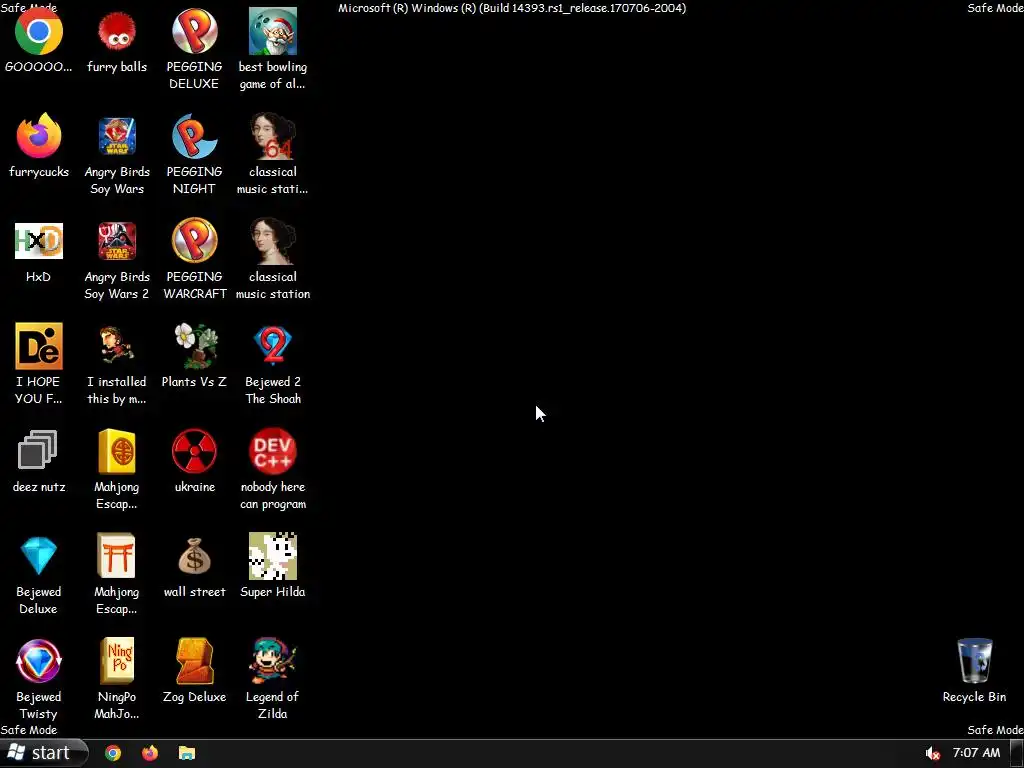Select the I installed this by m... icon

pos(117,346)
